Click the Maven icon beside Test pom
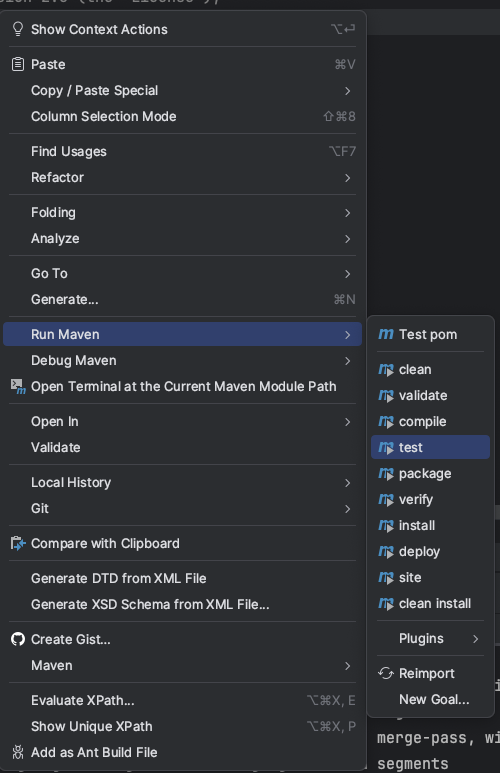The image size is (500, 773). [386, 334]
